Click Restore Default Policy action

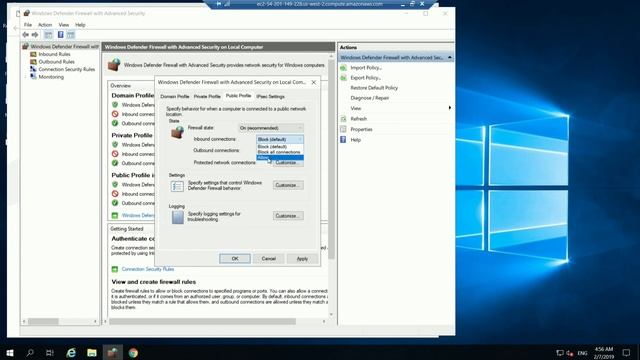374,88
